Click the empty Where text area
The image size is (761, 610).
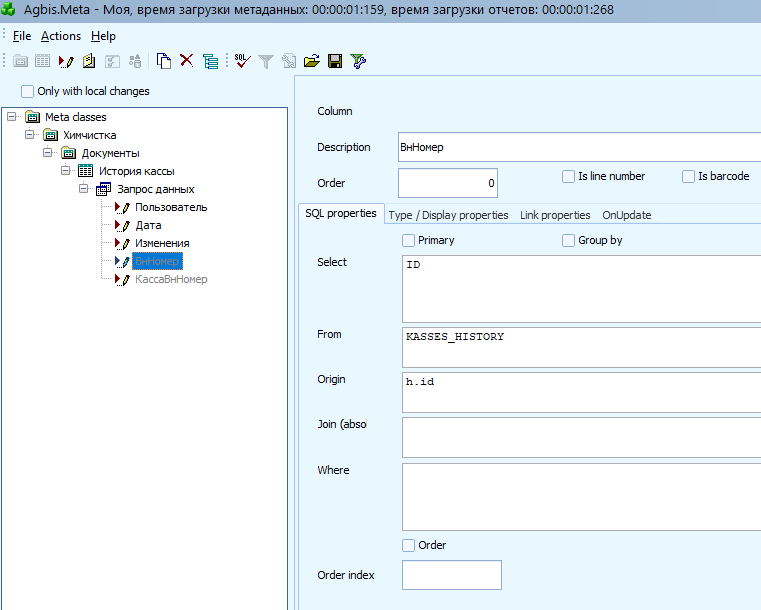(x=581, y=497)
